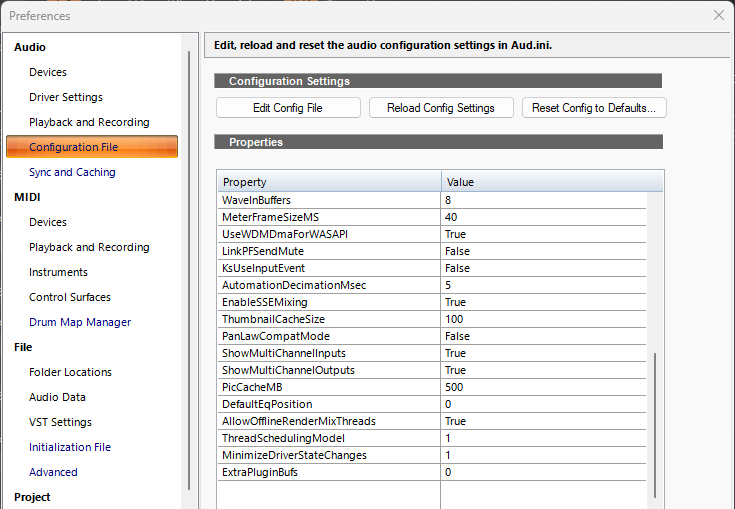
Task: Click True value of ShowMultiChannelOutputs
Action: point(456,370)
